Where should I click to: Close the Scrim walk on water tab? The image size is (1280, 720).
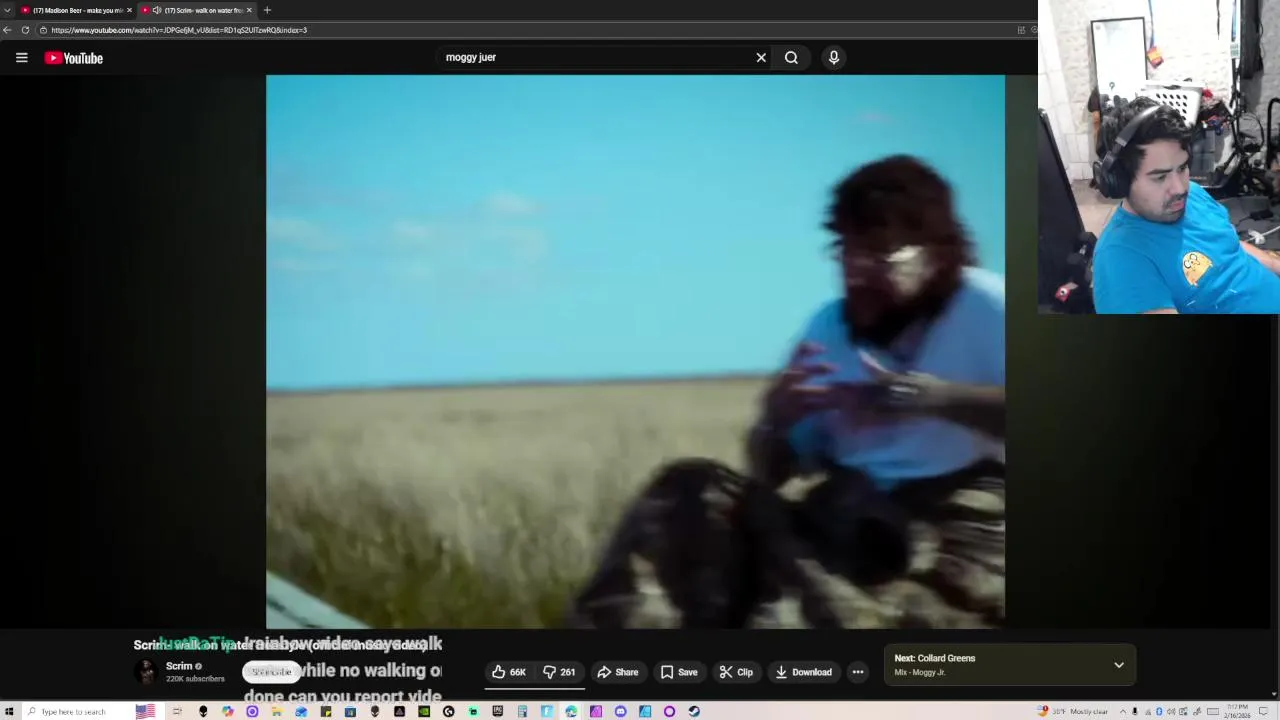pos(249,10)
